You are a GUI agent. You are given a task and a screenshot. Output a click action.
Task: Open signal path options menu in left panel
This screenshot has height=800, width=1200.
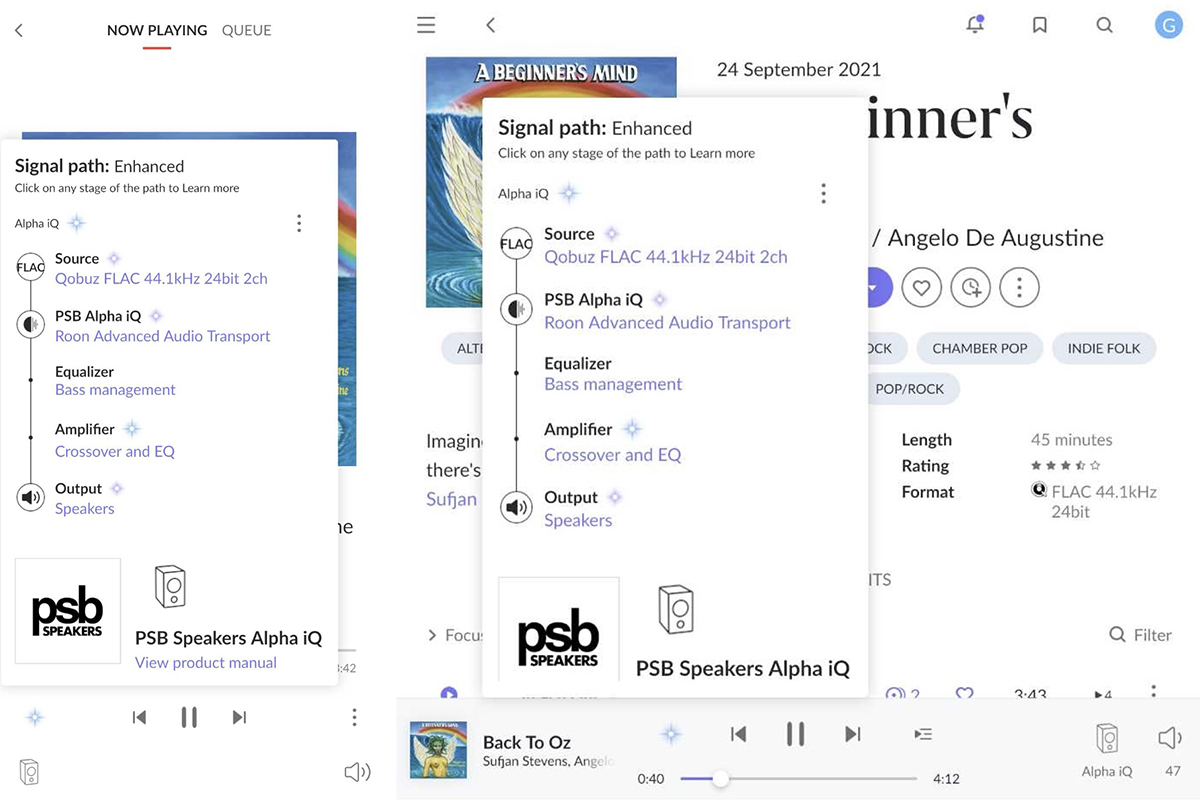(x=298, y=223)
